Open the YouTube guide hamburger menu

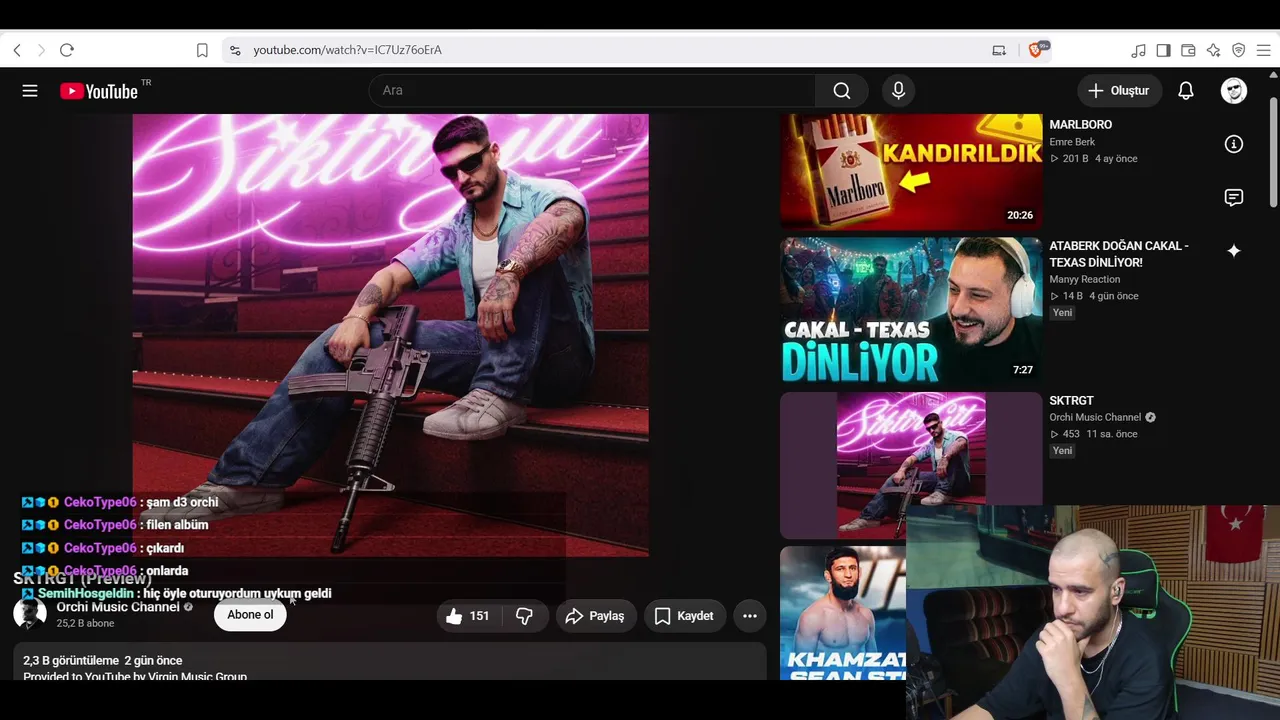pos(30,91)
